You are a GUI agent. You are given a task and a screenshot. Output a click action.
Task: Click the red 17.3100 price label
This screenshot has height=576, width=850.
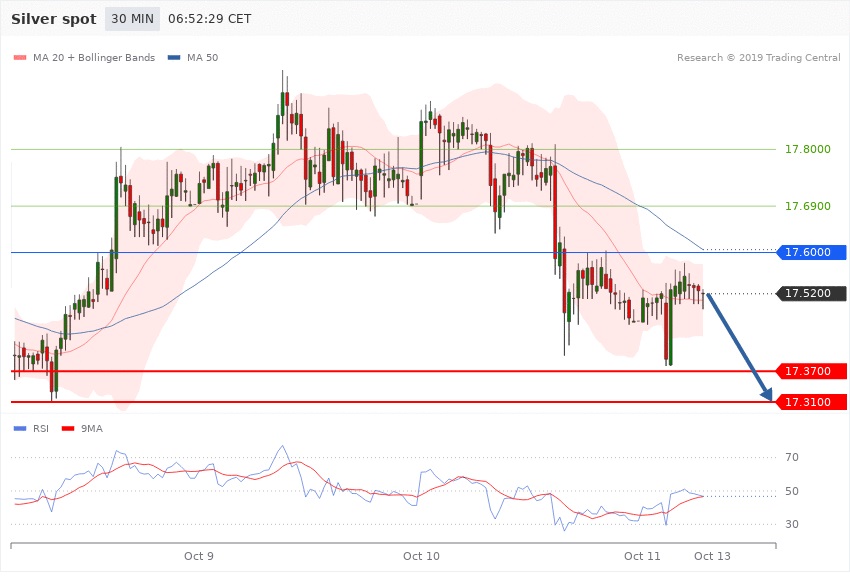810,402
